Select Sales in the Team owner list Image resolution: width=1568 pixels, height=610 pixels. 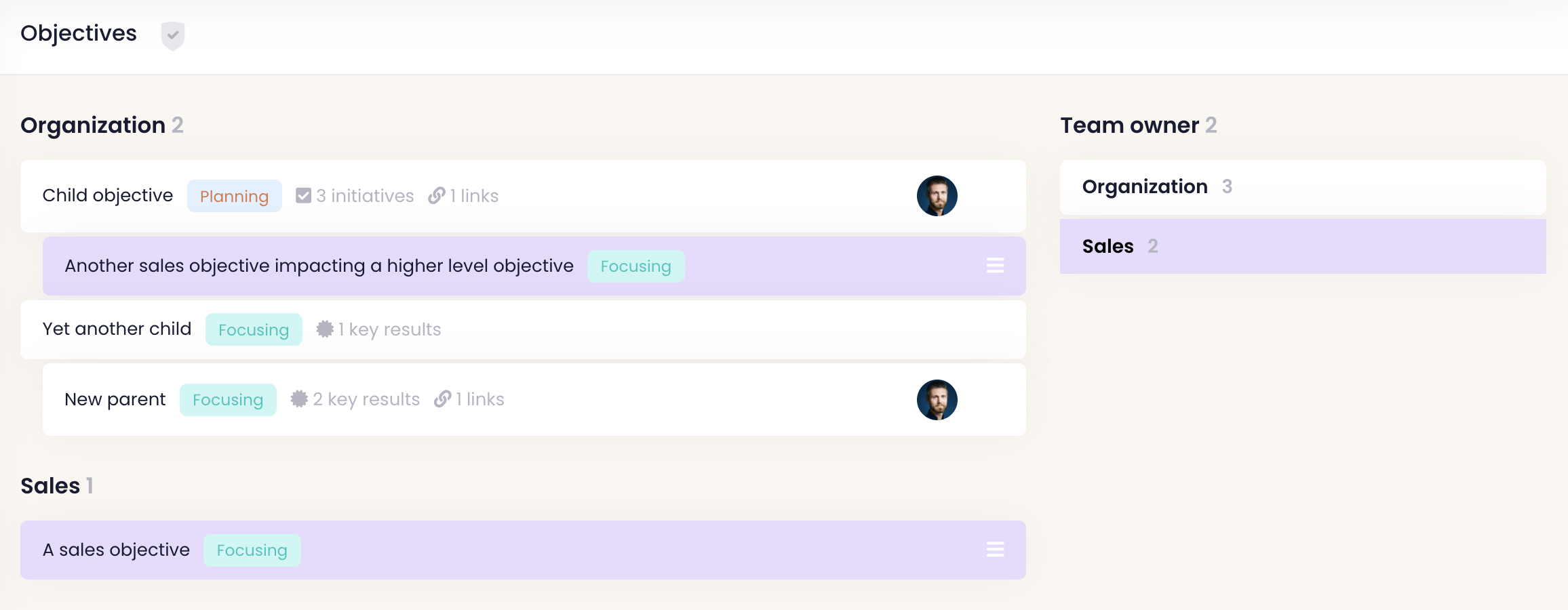click(1108, 247)
